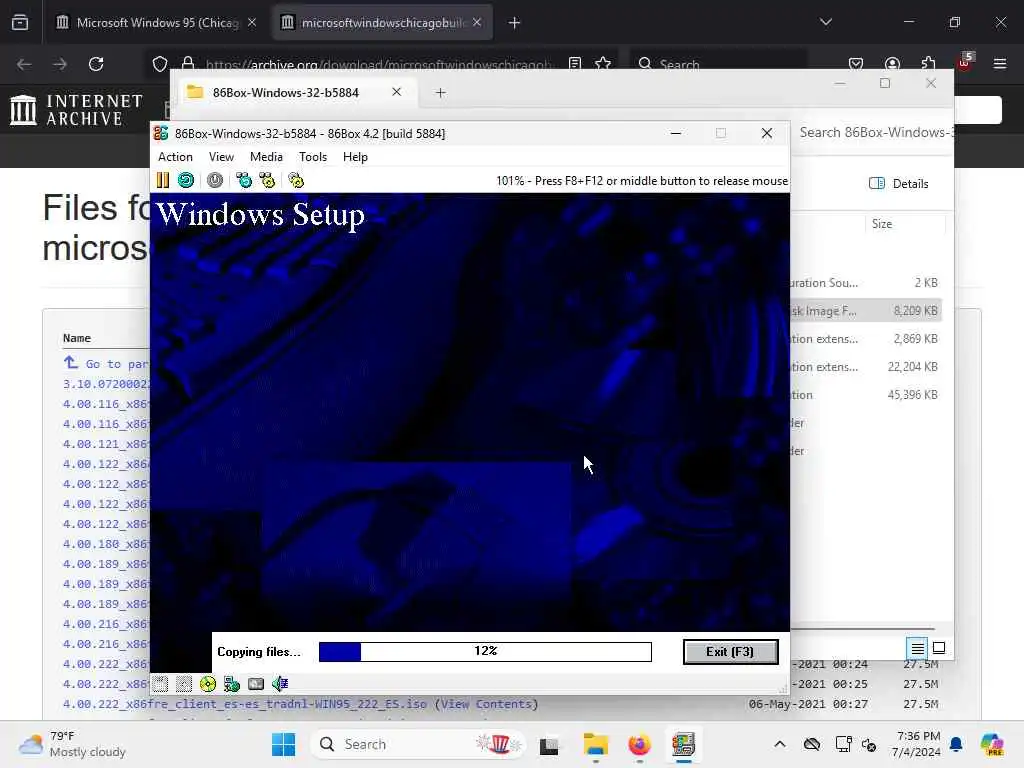Image resolution: width=1024 pixels, height=768 pixels.
Task: Open the Copilot preview icon in the taskbar
Action: coord(993,744)
